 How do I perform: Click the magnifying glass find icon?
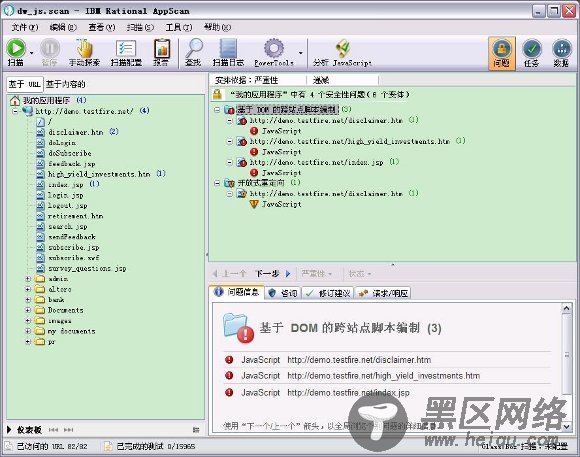click(193, 48)
